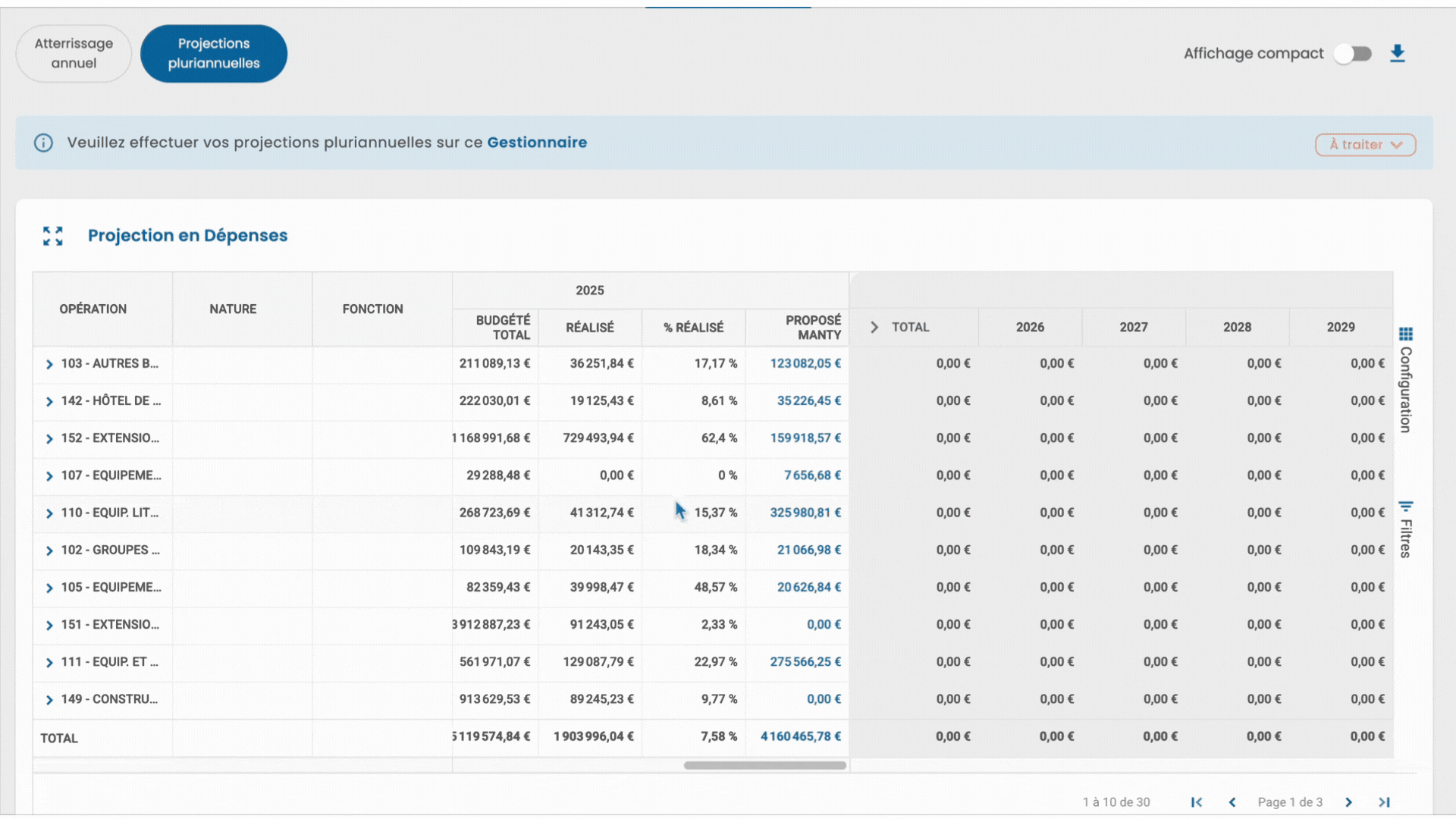Open the Gestionnaire link

[537, 143]
